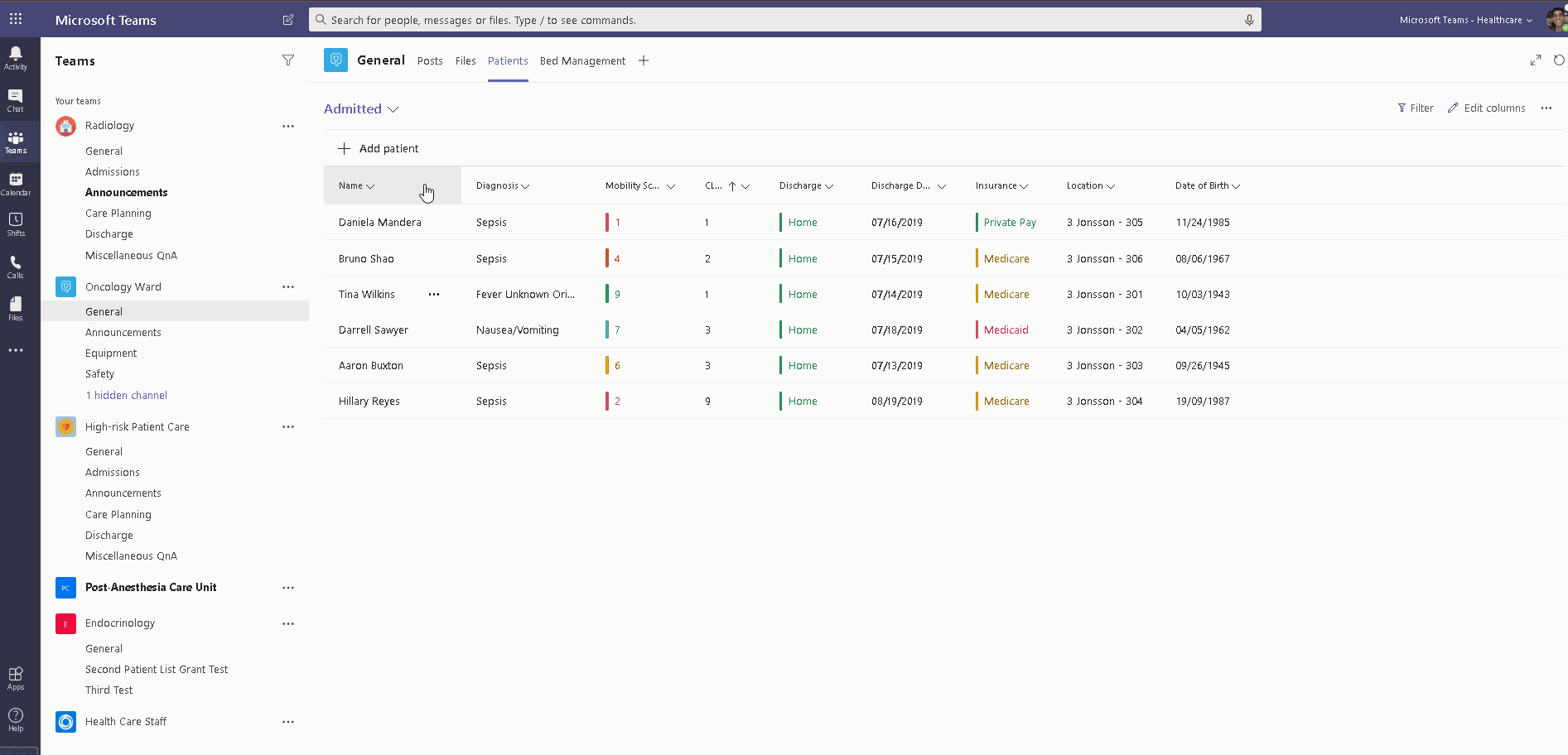Viewport: 1568px width, 755px height.
Task: Open more options for Oncology Ward team
Action: tap(288, 286)
